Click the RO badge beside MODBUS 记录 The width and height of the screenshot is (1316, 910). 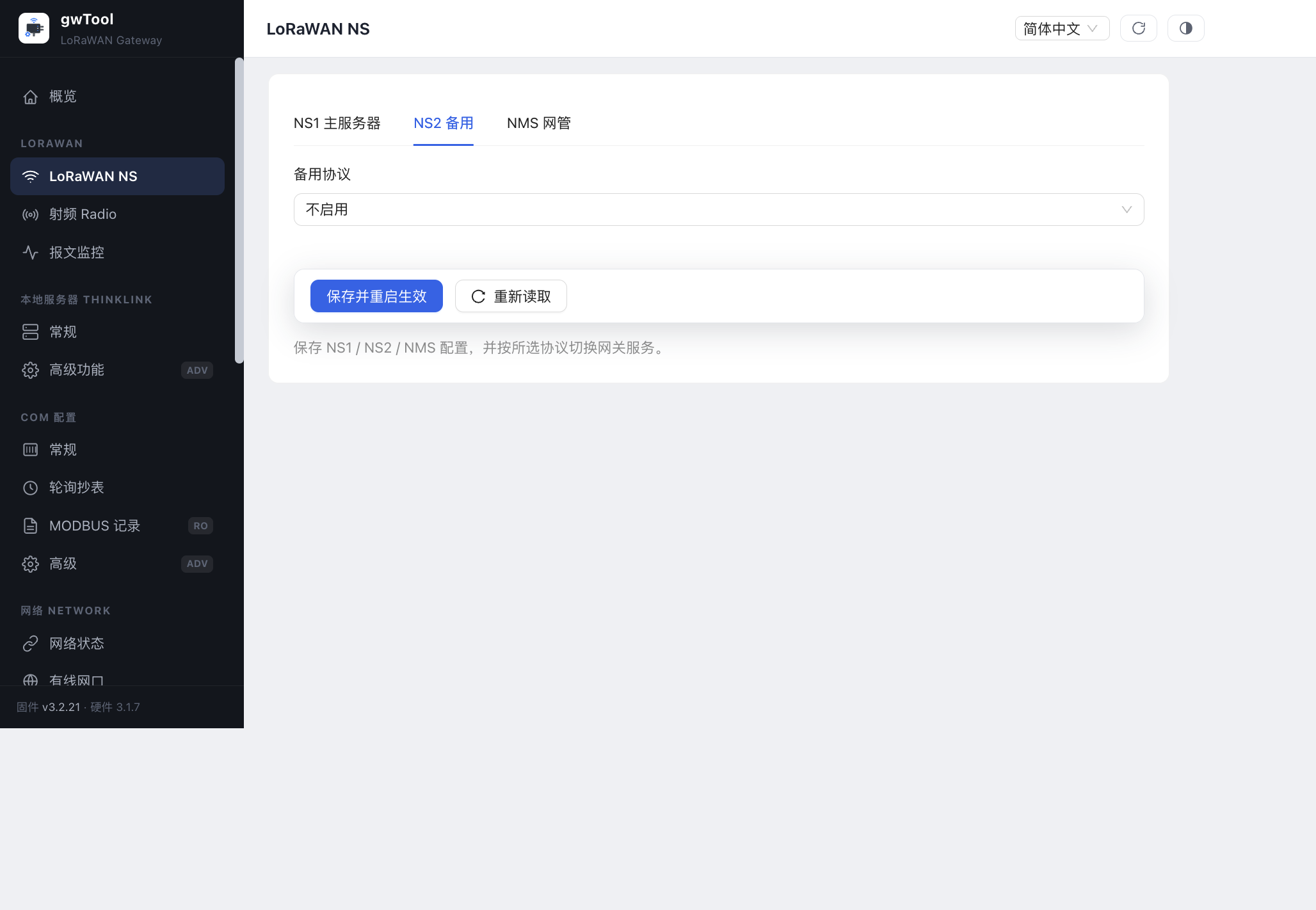click(x=200, y=526)
